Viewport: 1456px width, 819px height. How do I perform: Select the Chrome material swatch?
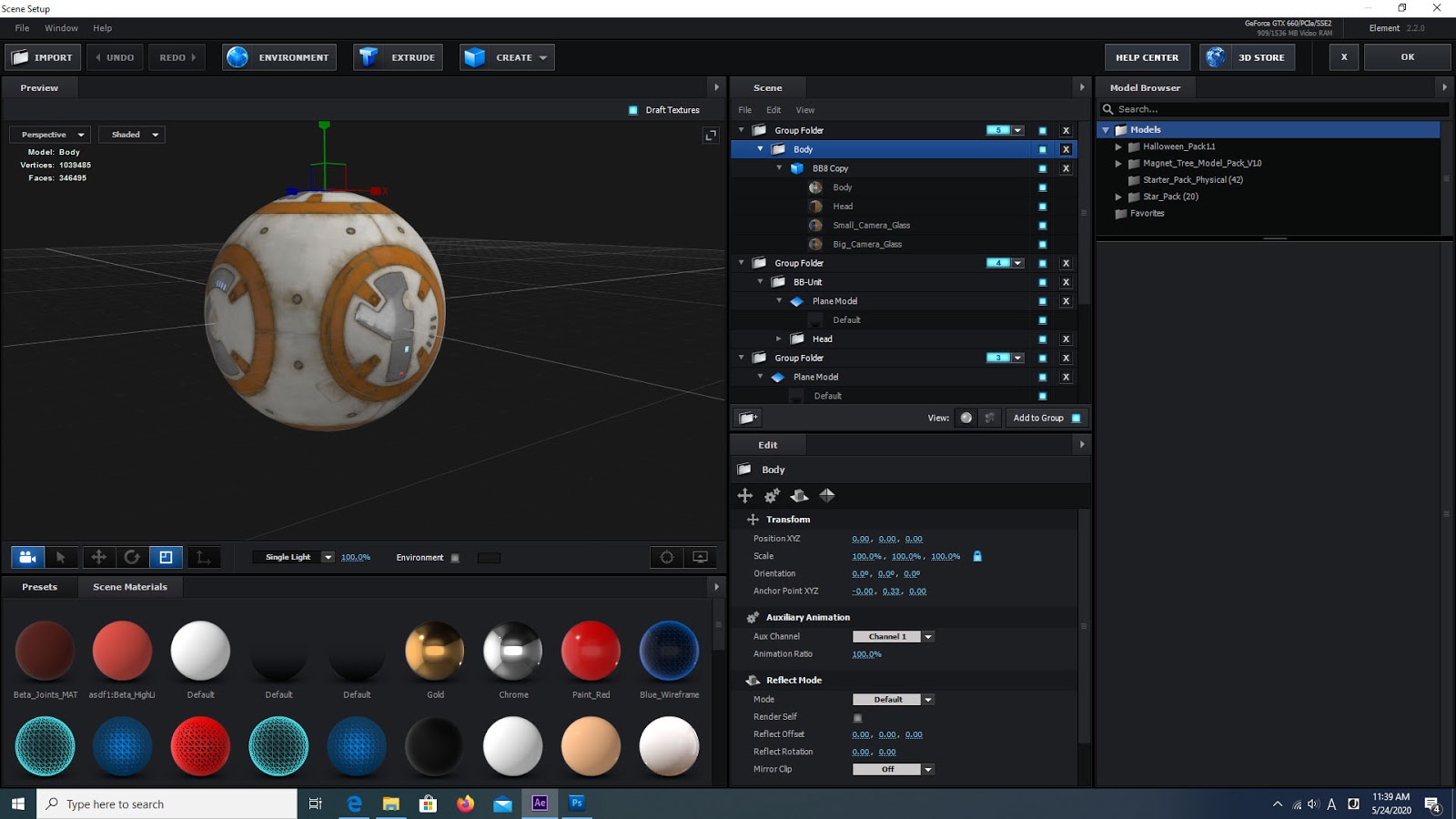(x=513, y=652)
